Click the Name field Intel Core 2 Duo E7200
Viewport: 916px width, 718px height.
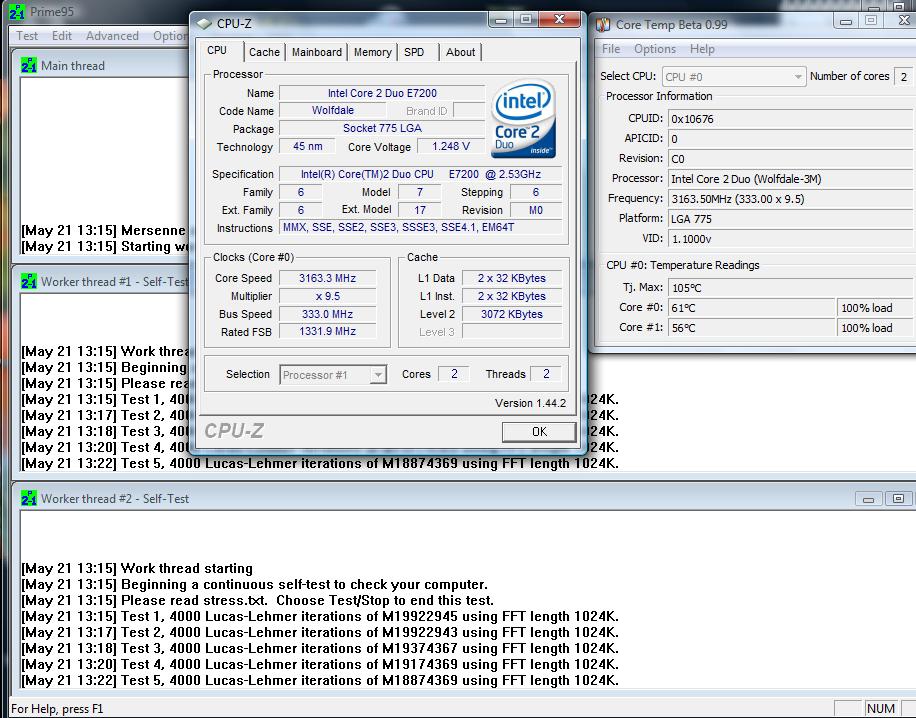pos(382,93)
